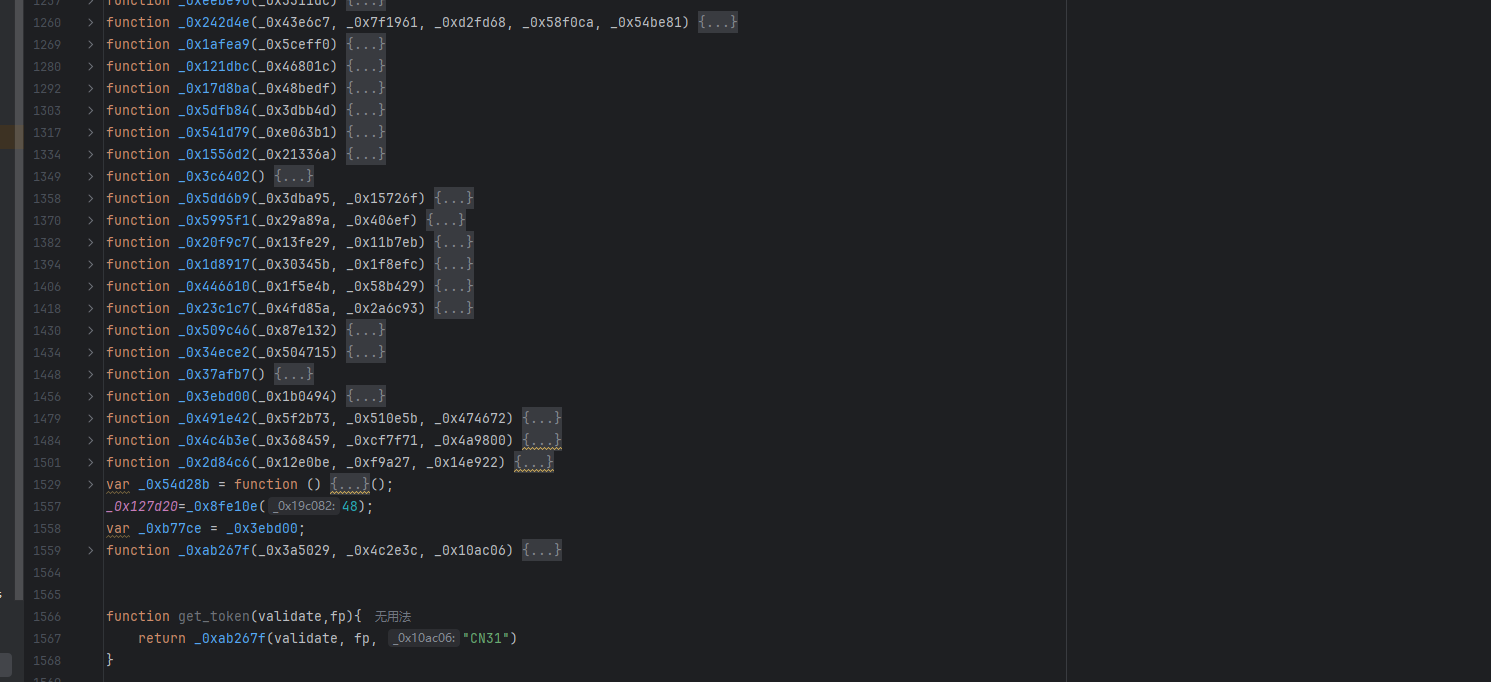Click _0x3ebd00 reference on line 1558

pyautogui.click(x=262, y=528)
